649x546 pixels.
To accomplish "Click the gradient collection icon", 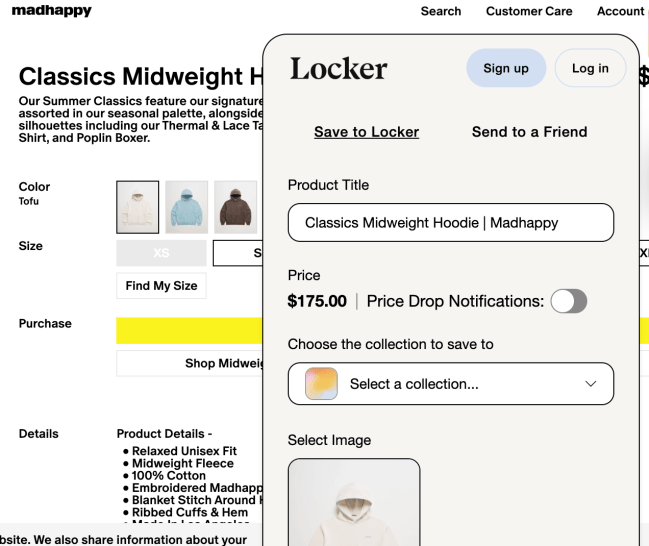I will (x=321, y=384).
